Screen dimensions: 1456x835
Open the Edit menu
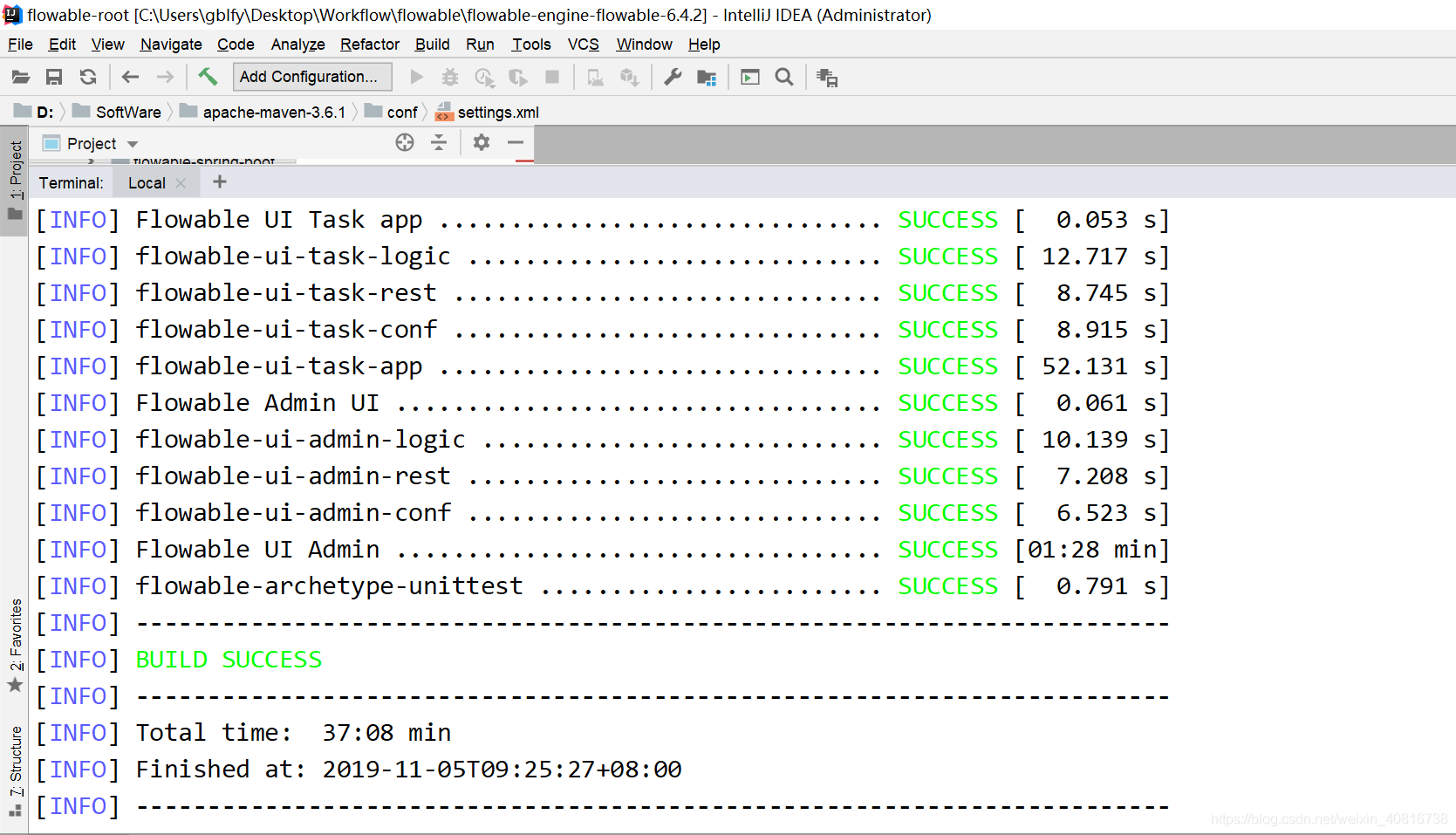(x=62, y=44)
